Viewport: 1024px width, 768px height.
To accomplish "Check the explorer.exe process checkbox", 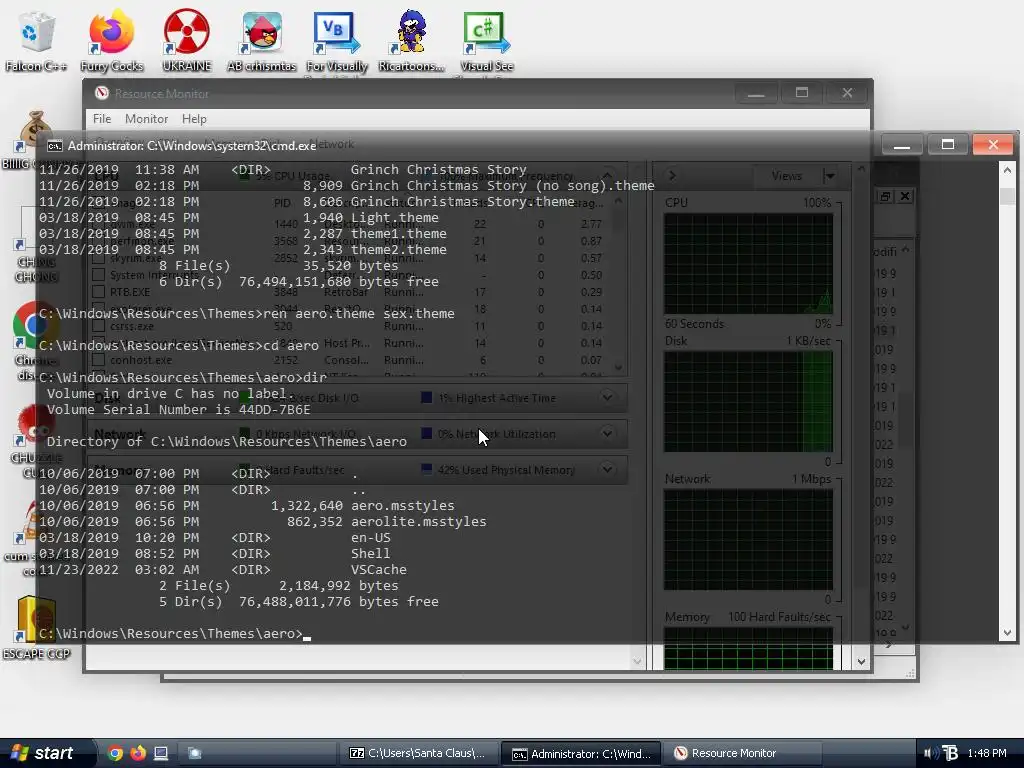I will click(x=99, y=309).
